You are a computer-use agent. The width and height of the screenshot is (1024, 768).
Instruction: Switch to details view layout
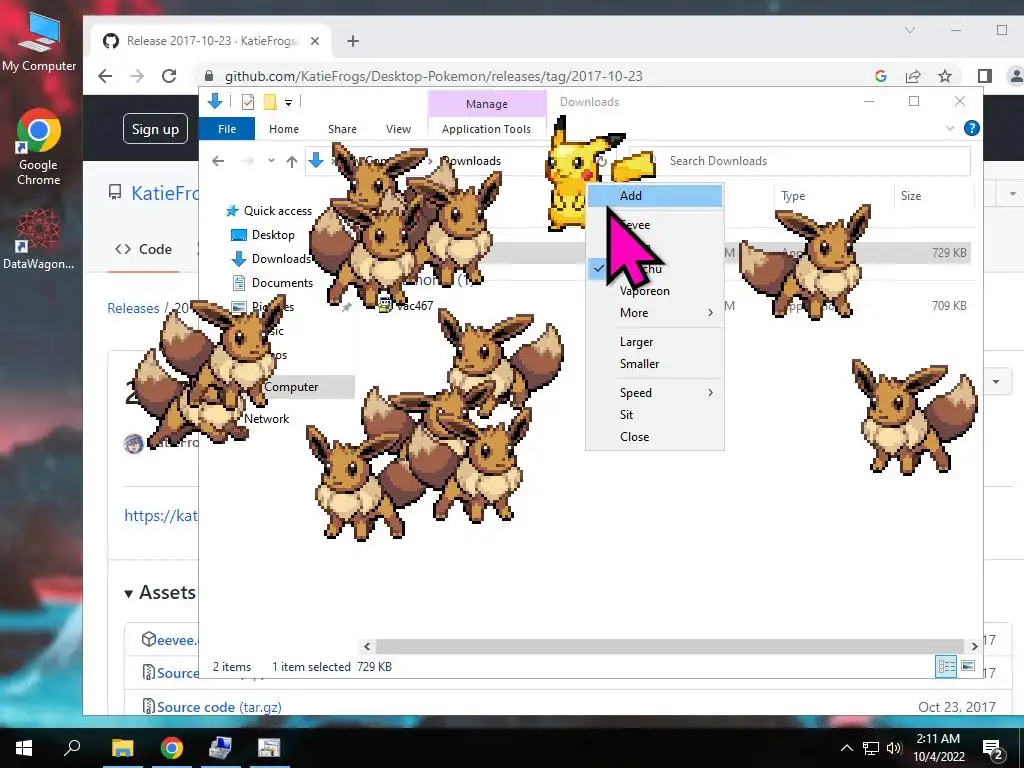click(946, 666)
